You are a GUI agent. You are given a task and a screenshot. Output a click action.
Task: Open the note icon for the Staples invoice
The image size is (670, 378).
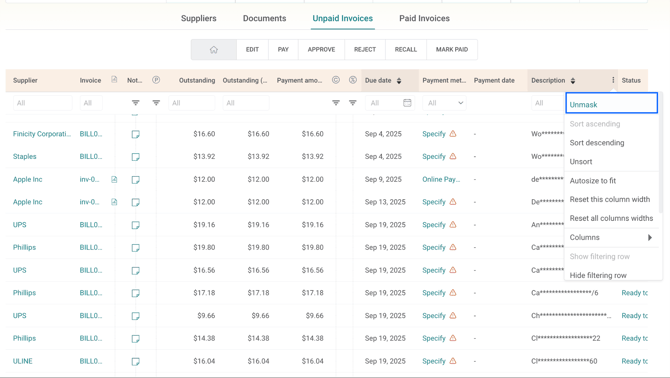[135, 157]
